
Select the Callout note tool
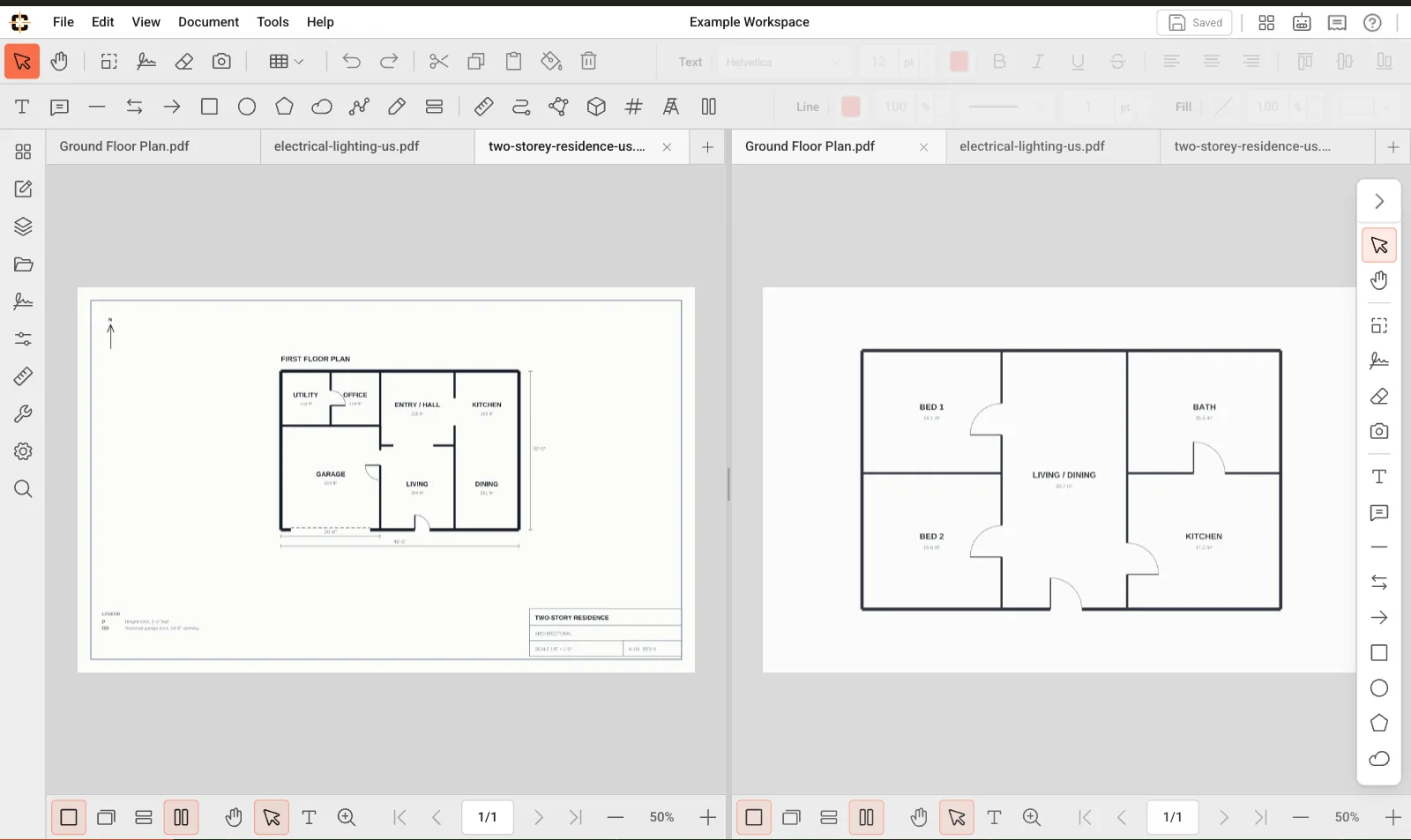(60, 107)
